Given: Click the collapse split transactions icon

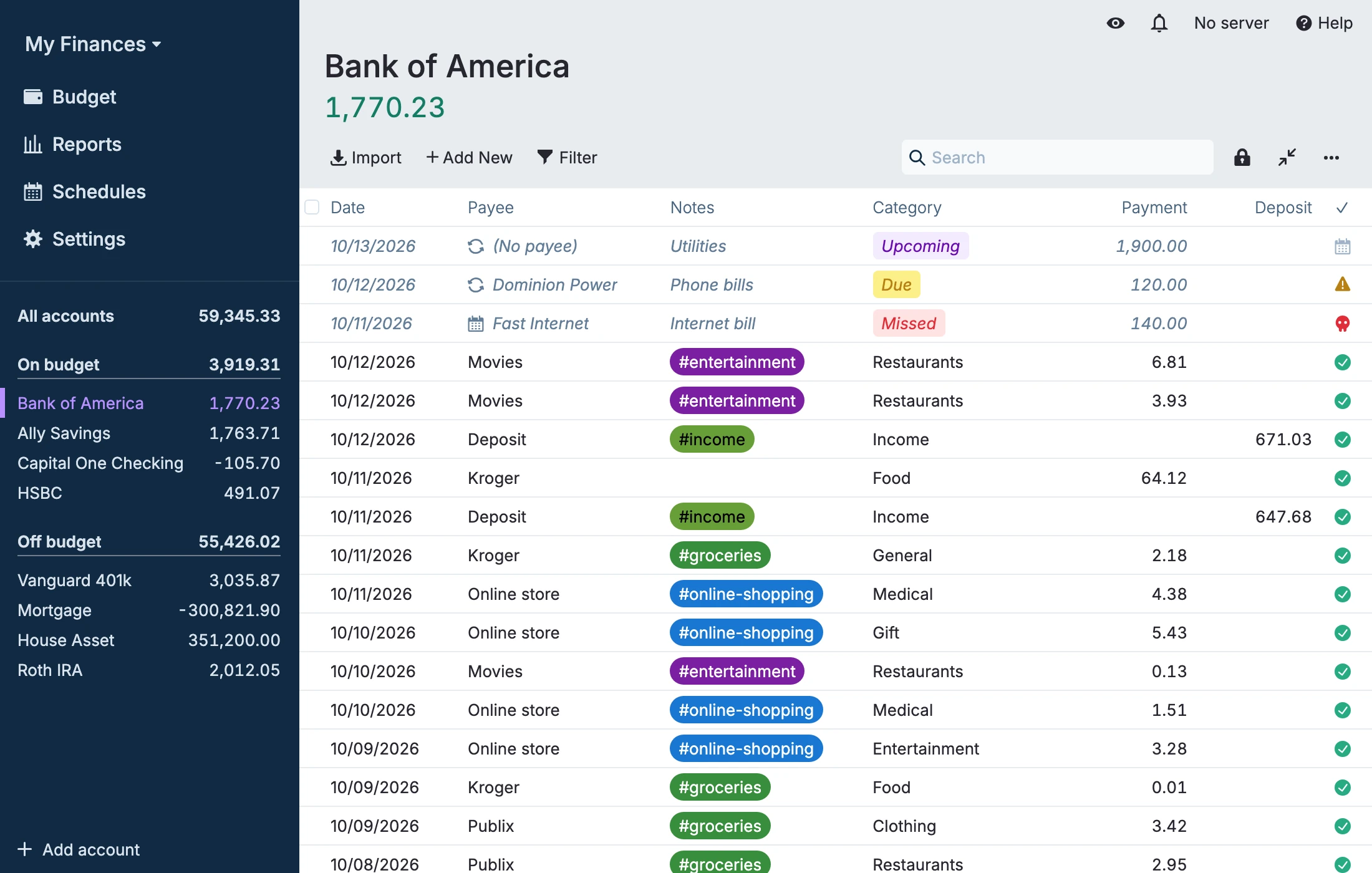Looking at the screenshot, I should pos(1287,158).
